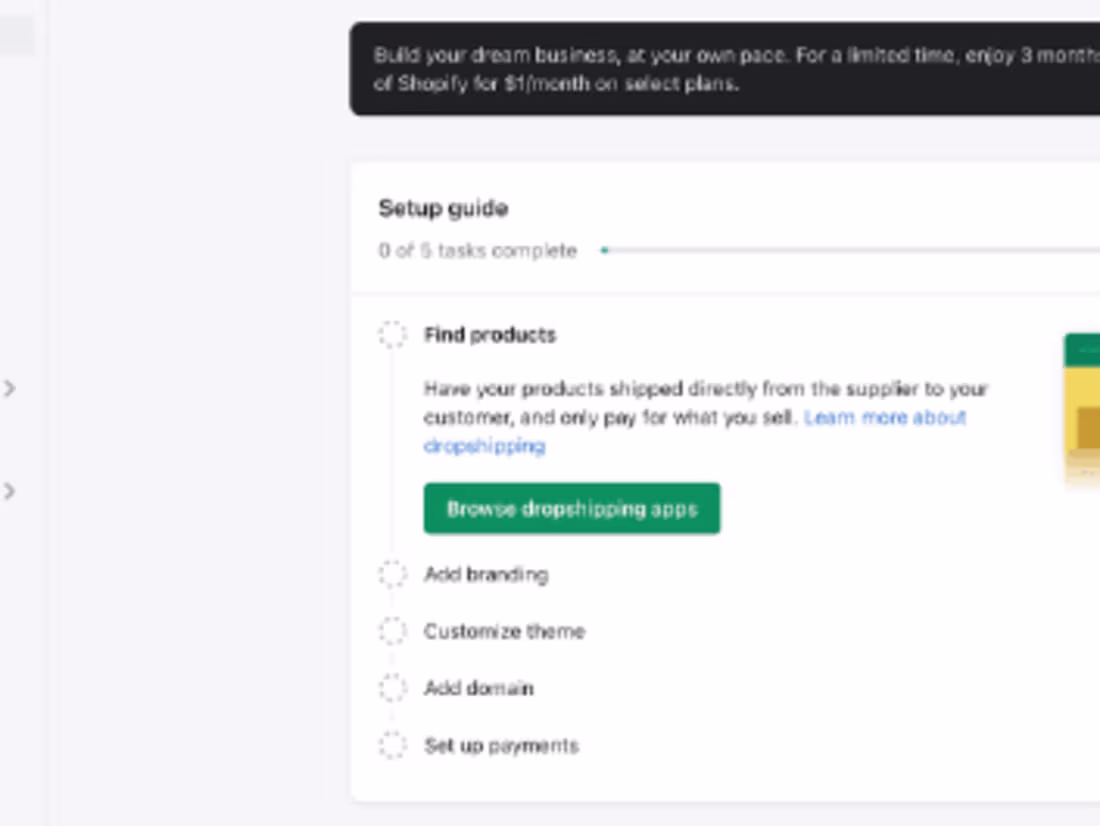Click the Browse dropshipping apps button
This screenshot has height=826, width=1100.
click(x=571, y=508)
